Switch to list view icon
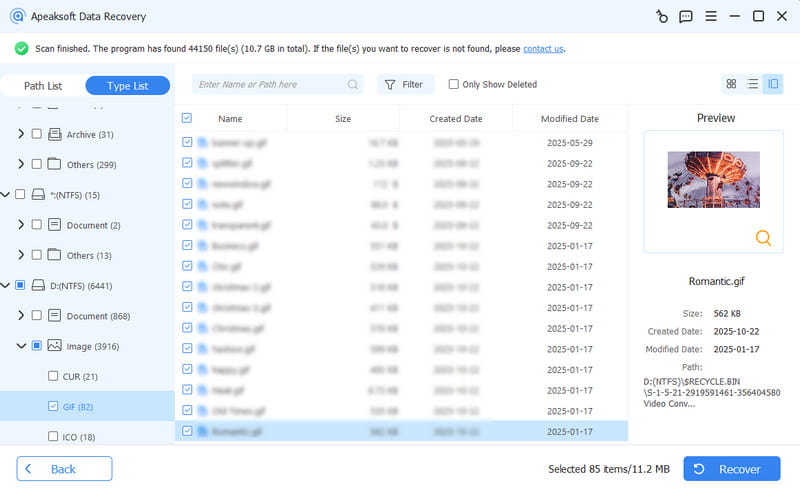This screenshot has height=488, width=800. [x=752, y=84]
